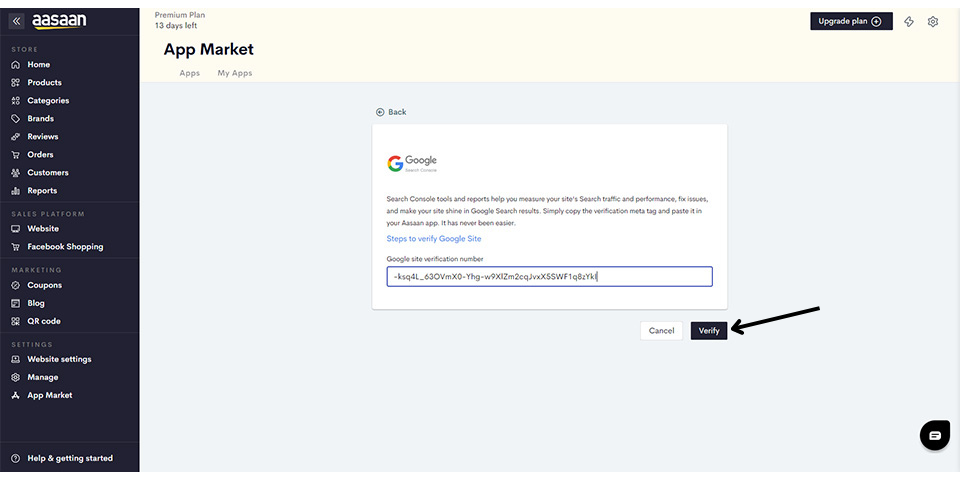The height and width of the screenshot is (480, 960).
Task: Collapse the sidebar with the double-chevron icon
Action: (x=17, y=21)
